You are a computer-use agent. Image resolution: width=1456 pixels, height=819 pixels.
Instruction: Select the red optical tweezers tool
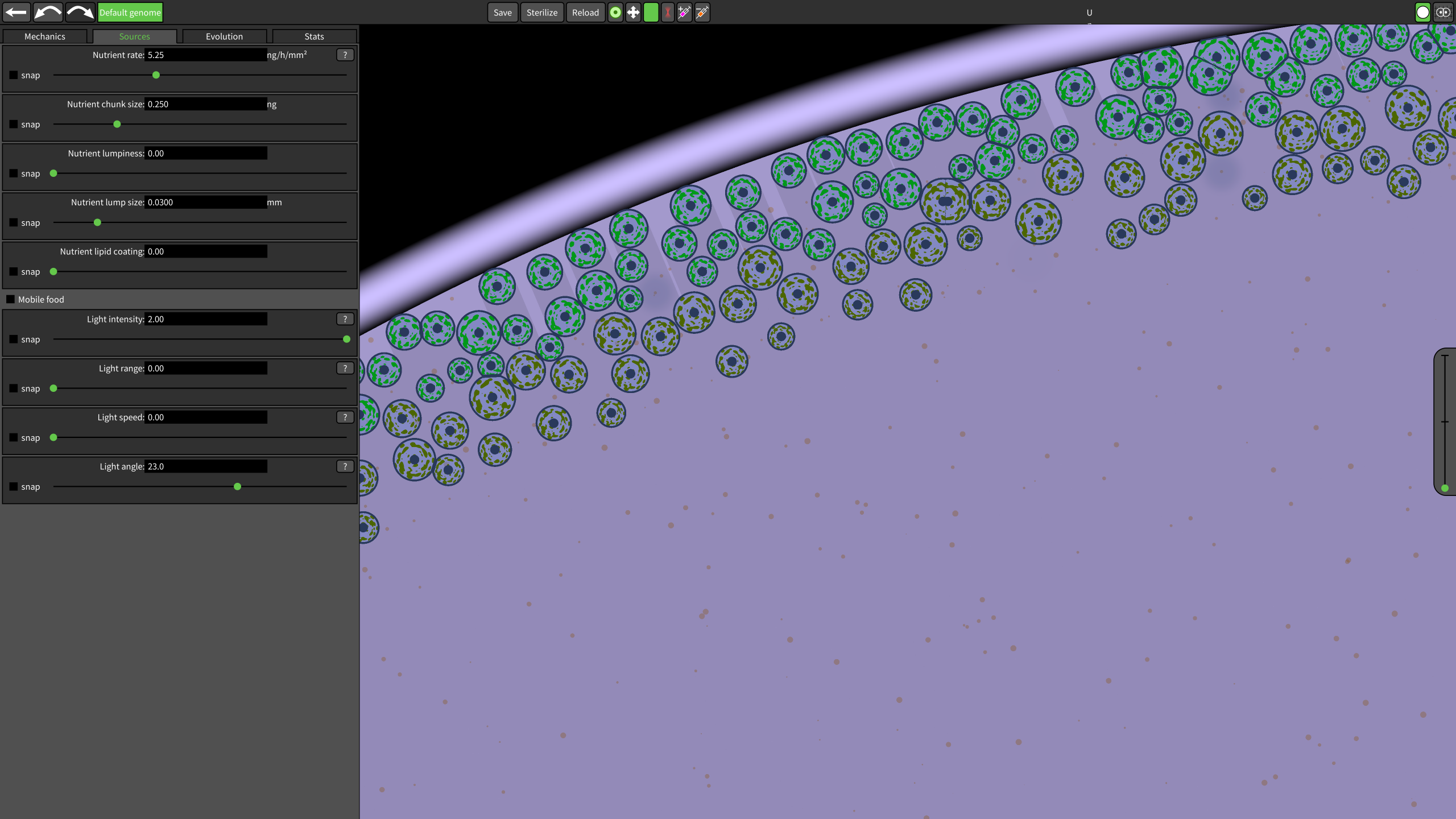(668, 13)
